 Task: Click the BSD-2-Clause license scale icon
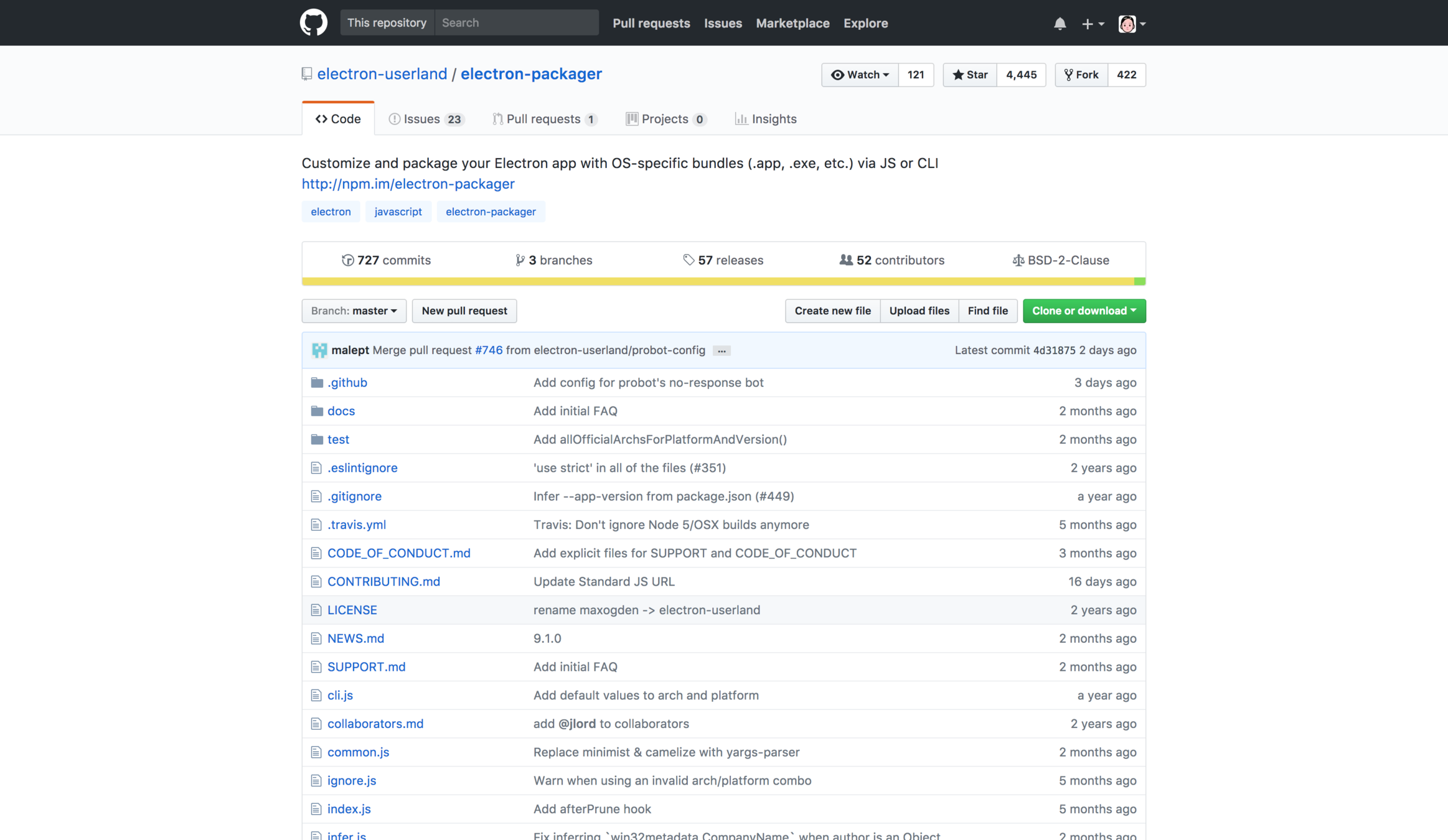(1018, 260)
